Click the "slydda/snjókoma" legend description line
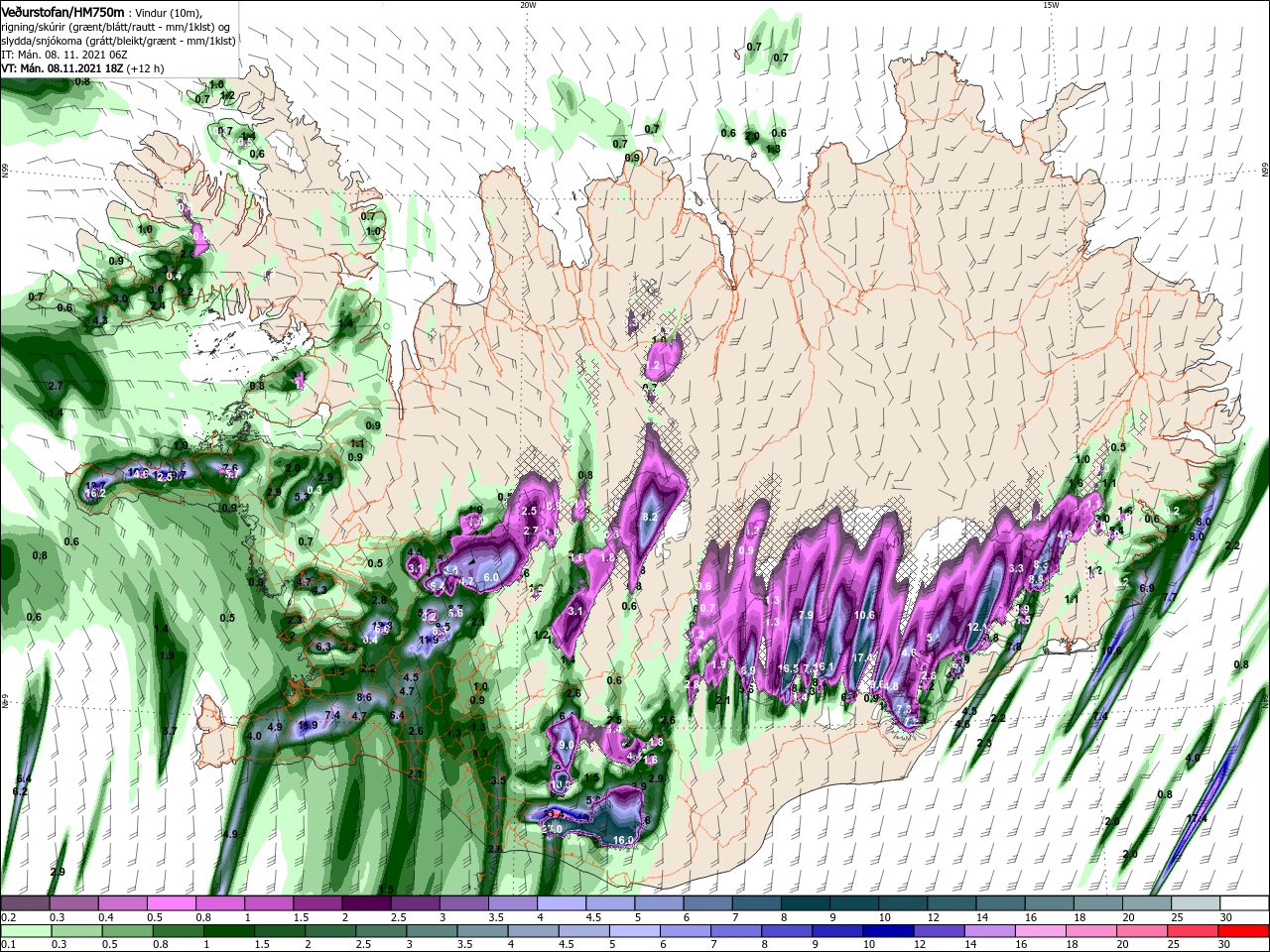This screenshot has height=952, width=1270. (118, 41)
